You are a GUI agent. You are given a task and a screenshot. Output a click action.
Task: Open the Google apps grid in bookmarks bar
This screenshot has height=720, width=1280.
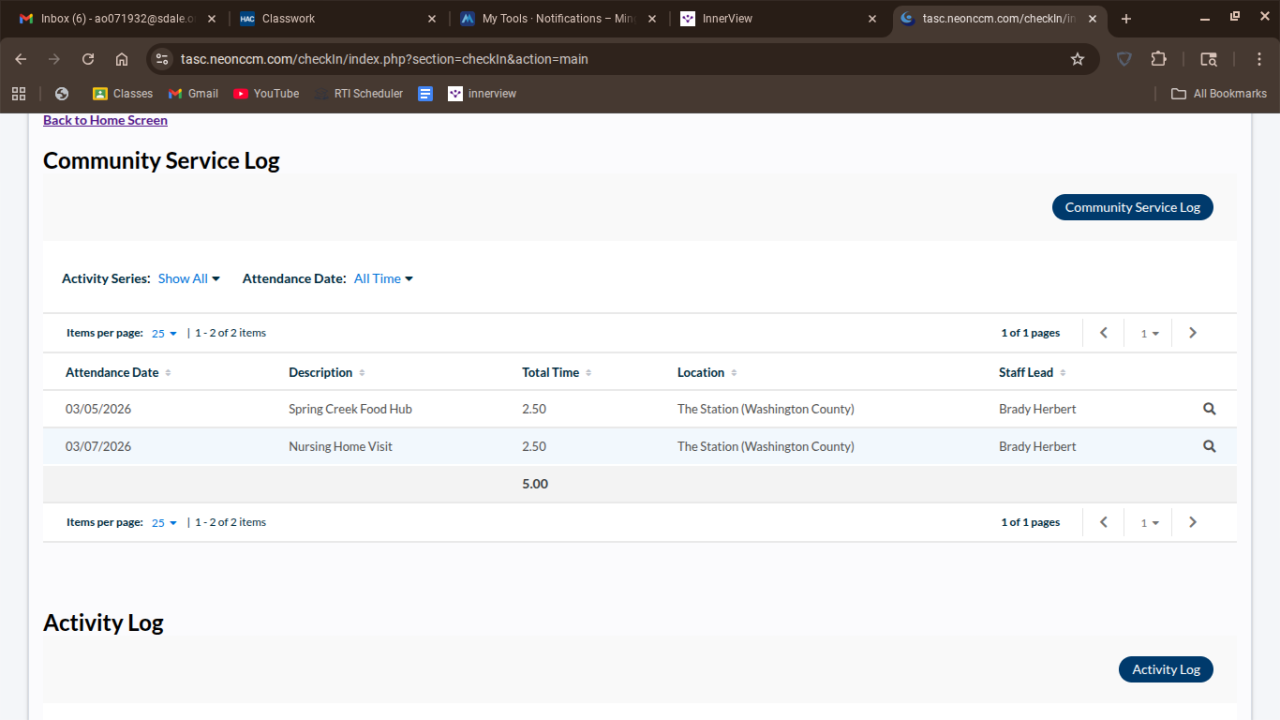(18, 94)
